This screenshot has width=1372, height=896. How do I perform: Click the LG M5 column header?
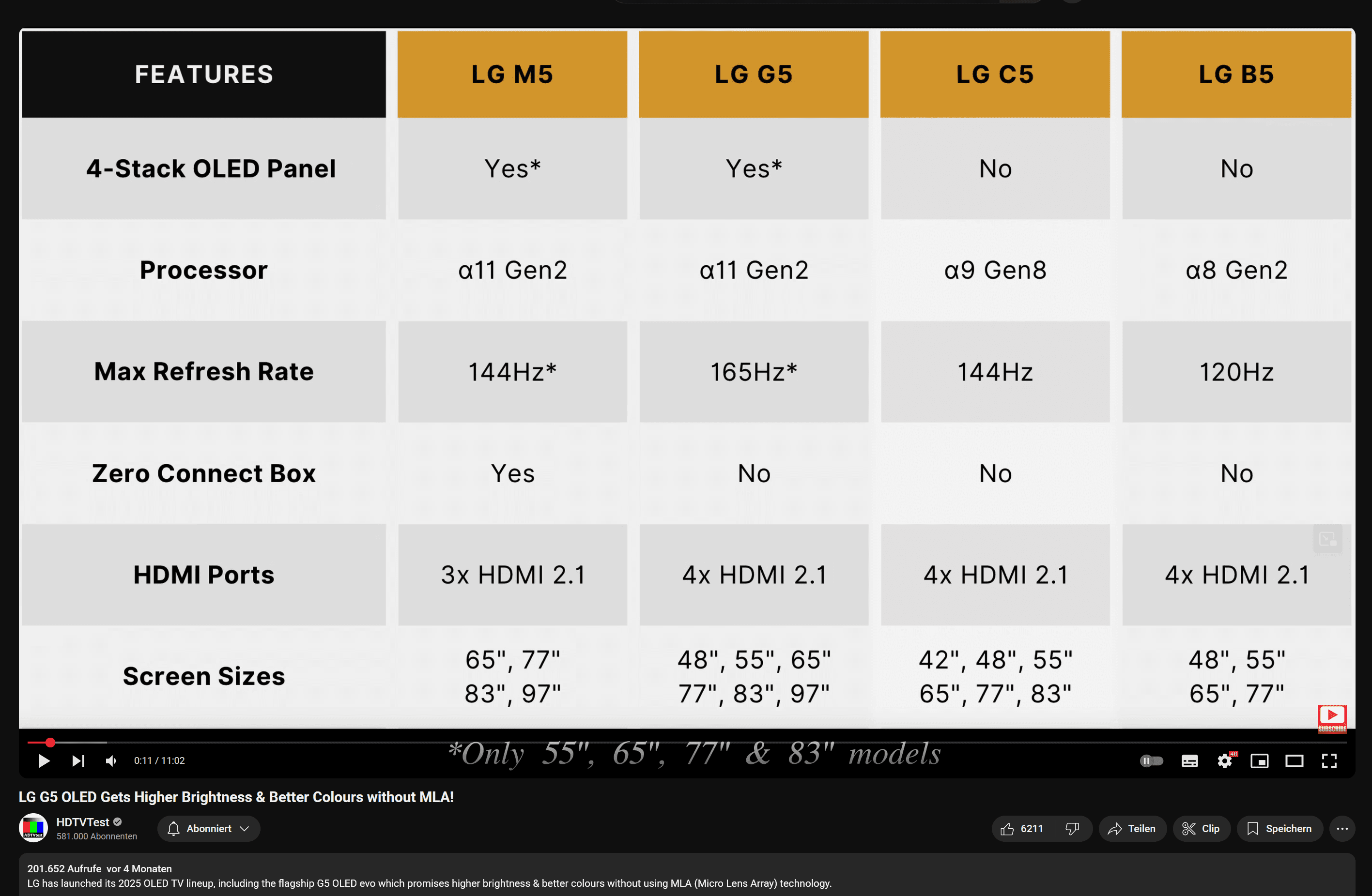[x=512, y=74]
